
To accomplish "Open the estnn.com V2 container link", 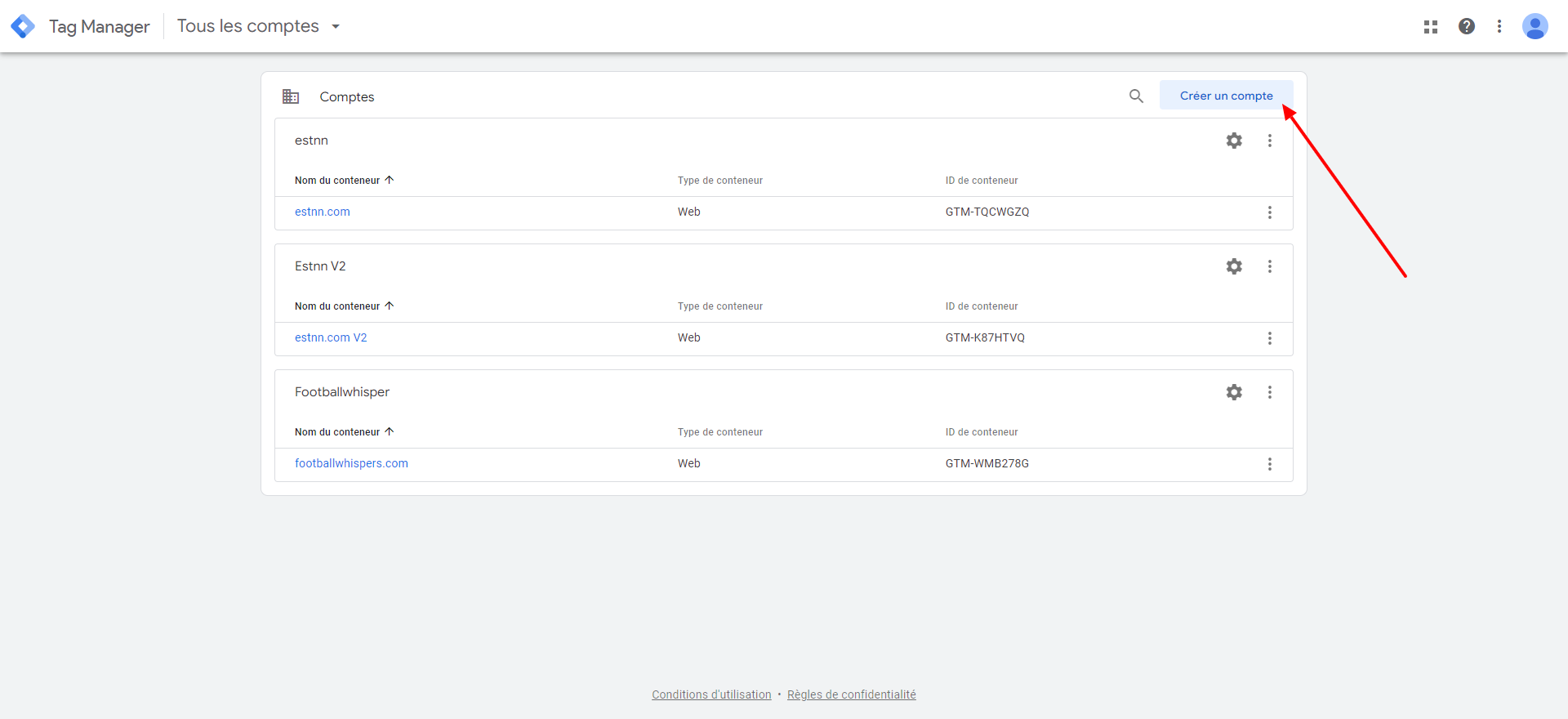I will (x=331, y=337).
